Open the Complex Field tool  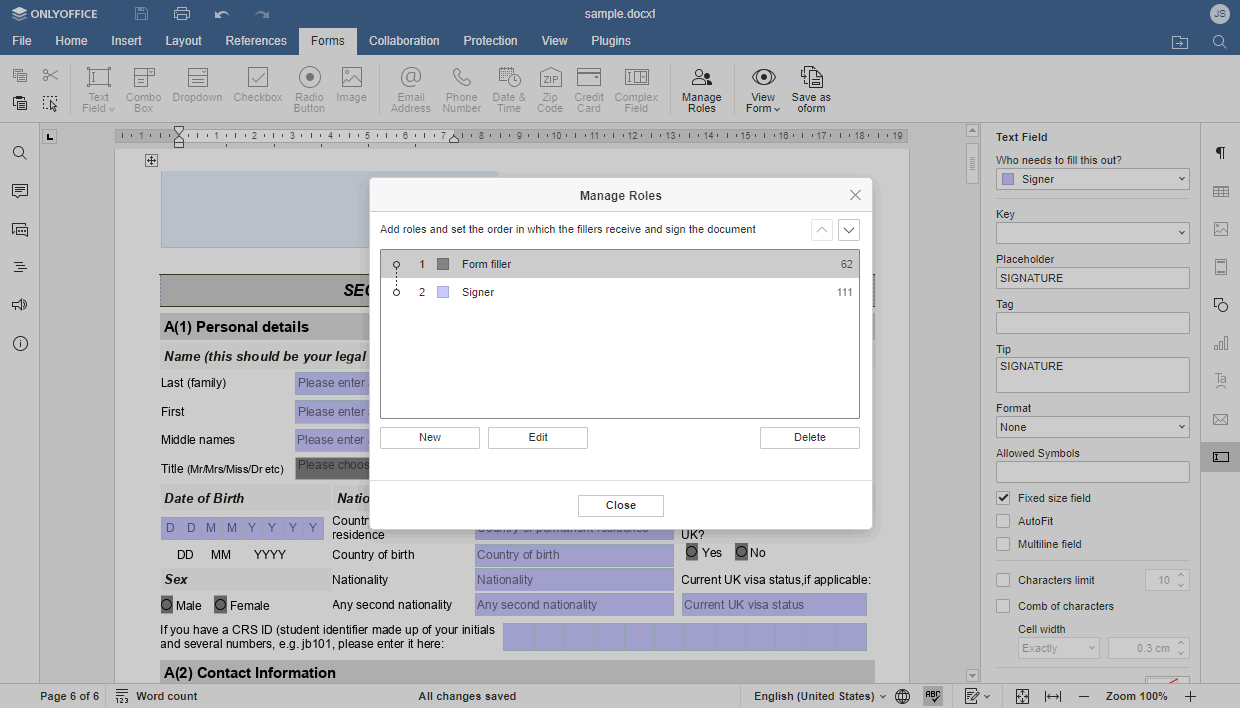tap(636, 88)
